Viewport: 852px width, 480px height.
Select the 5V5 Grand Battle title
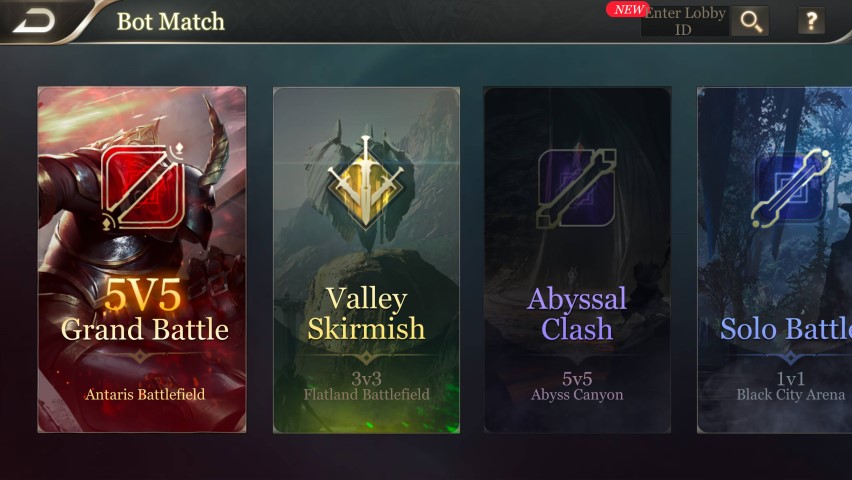pyautogui.click(x=143, y=310)
